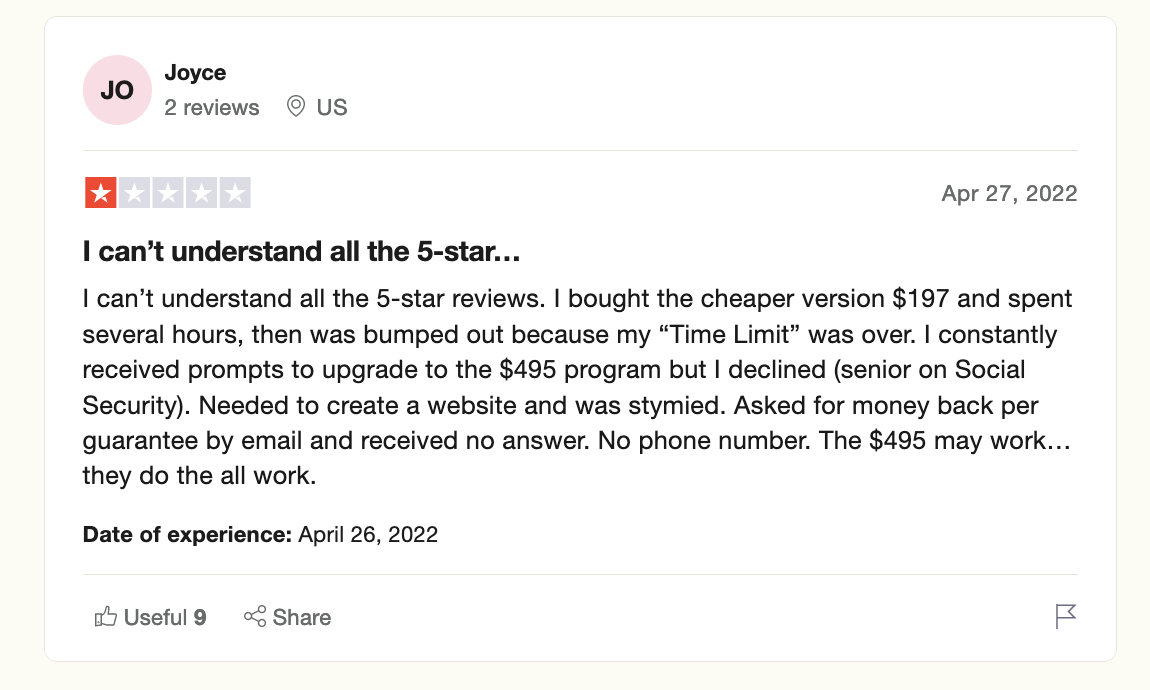Click the third gray star
Screen dimensions: 1150x690
pos(168,193)
